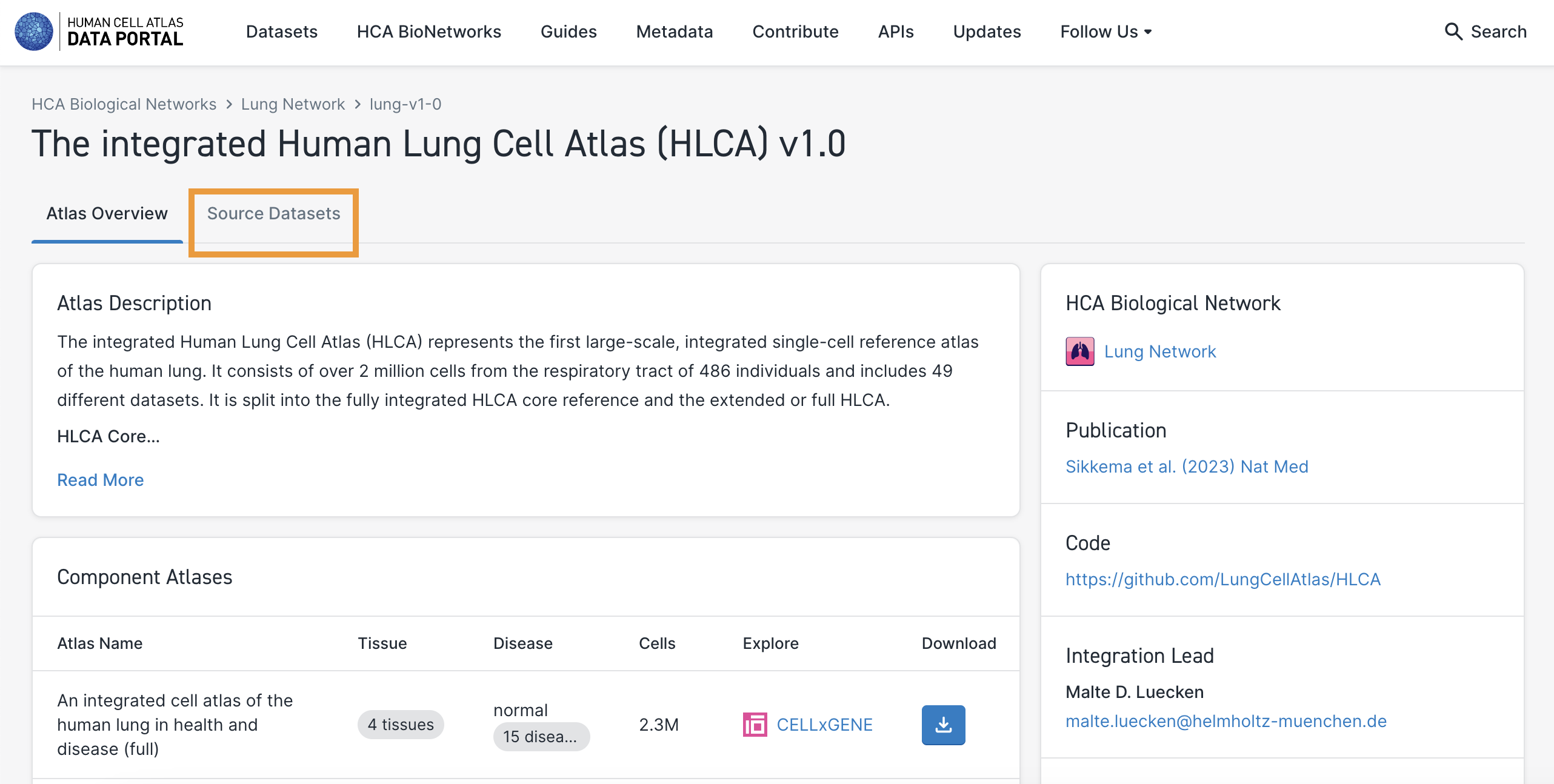
Task: Open the GitHub LungCellAtlas/HLCA code link
Action: 1223,579
